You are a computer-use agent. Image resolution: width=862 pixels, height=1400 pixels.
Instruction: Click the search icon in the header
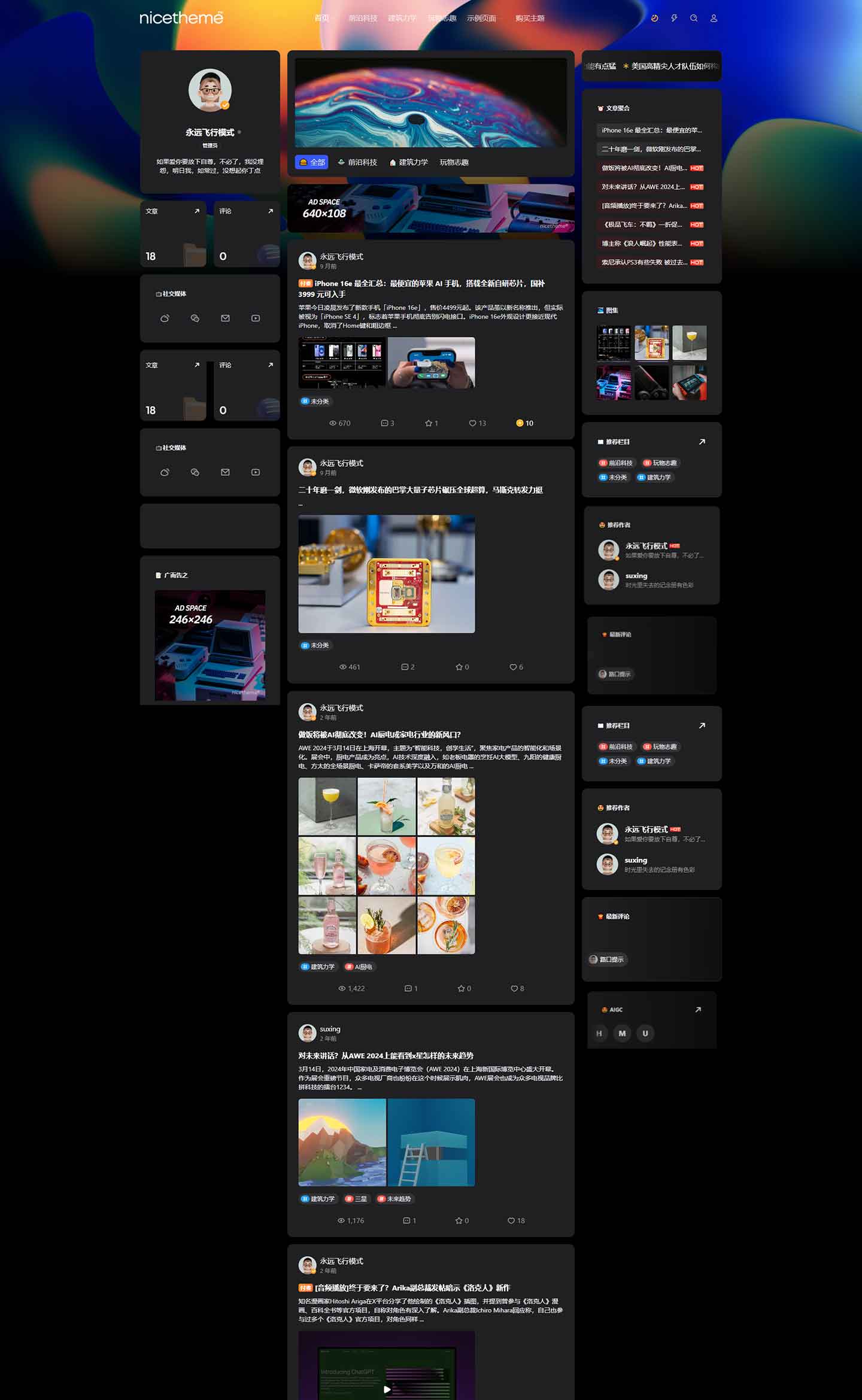tap(694, 19)
